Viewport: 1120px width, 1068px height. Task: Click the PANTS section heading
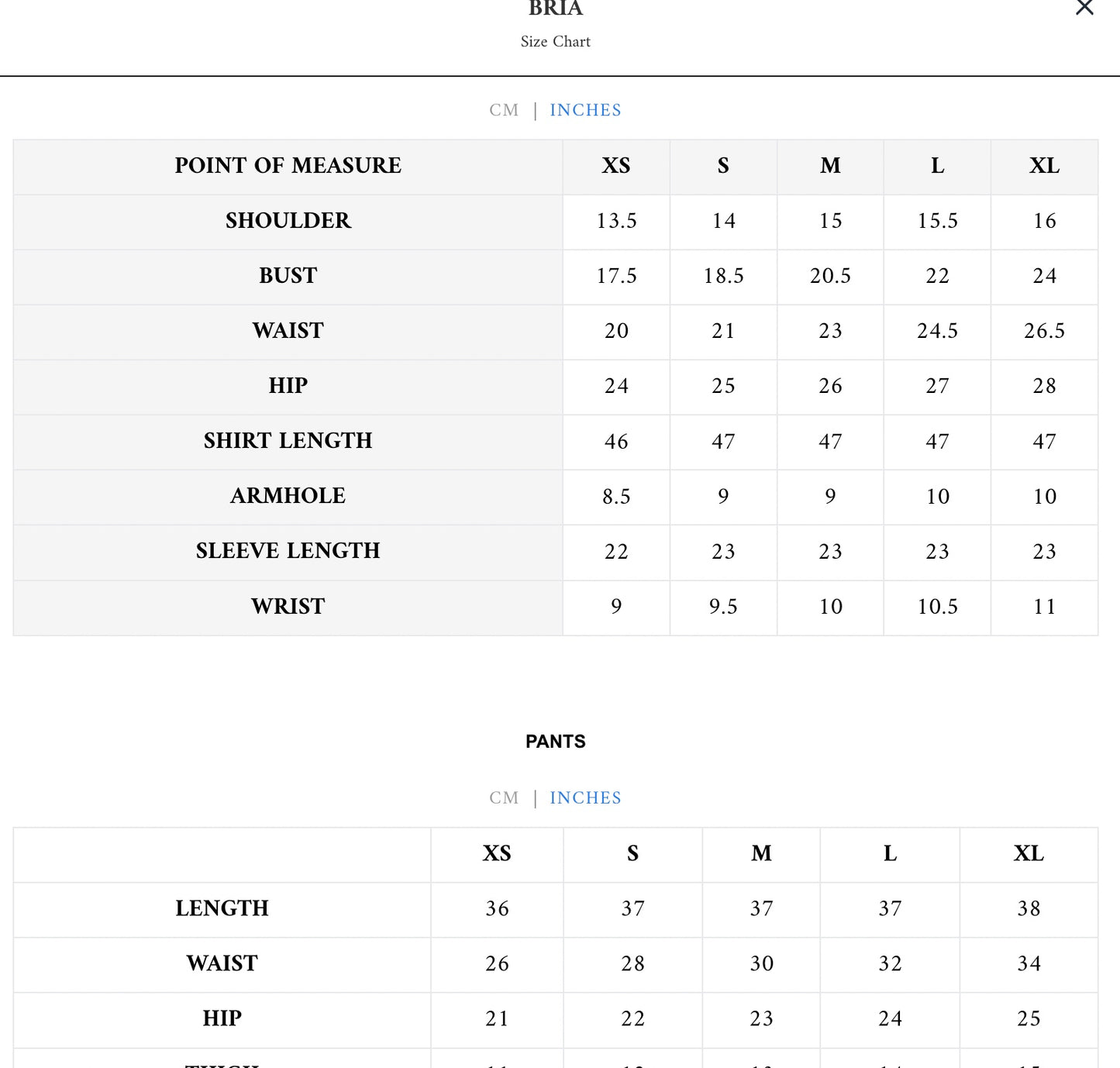coord(555,742)
